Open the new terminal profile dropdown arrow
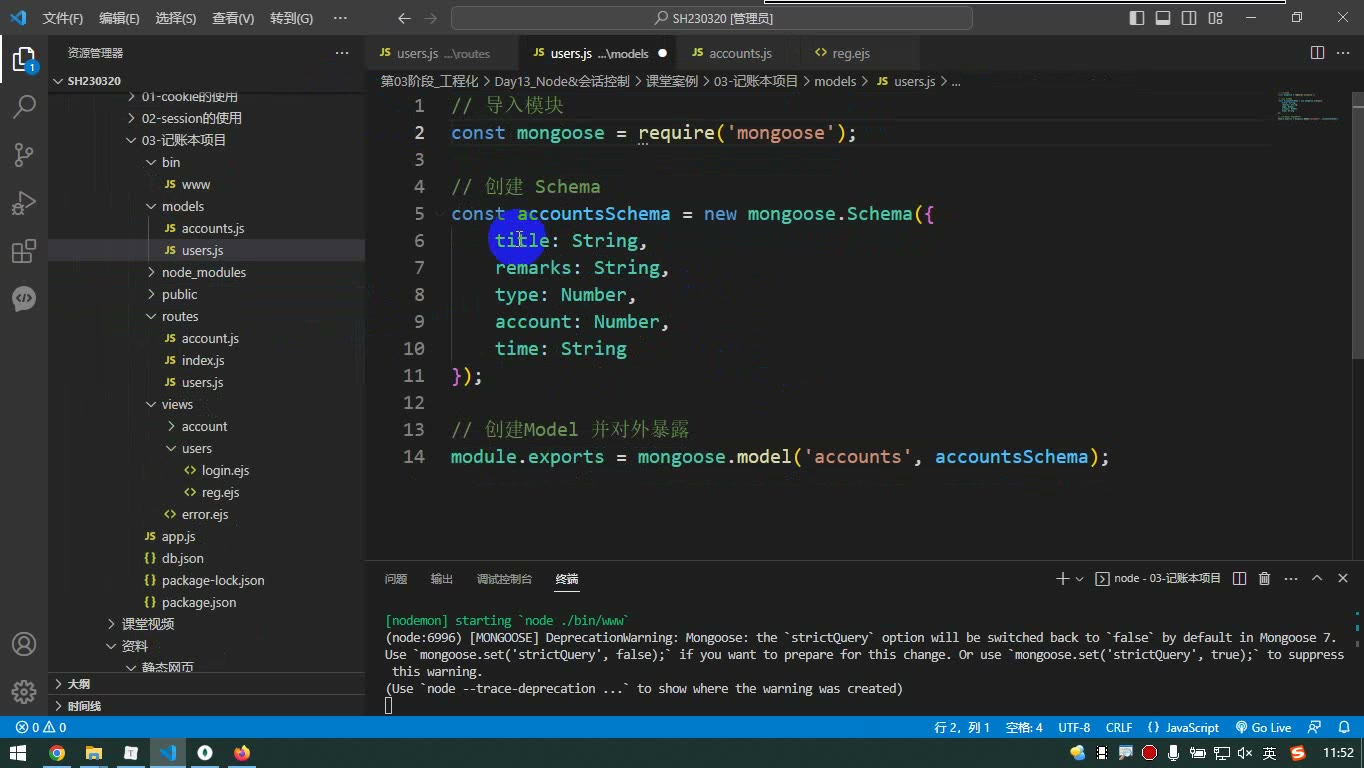 coord(1080,579)
